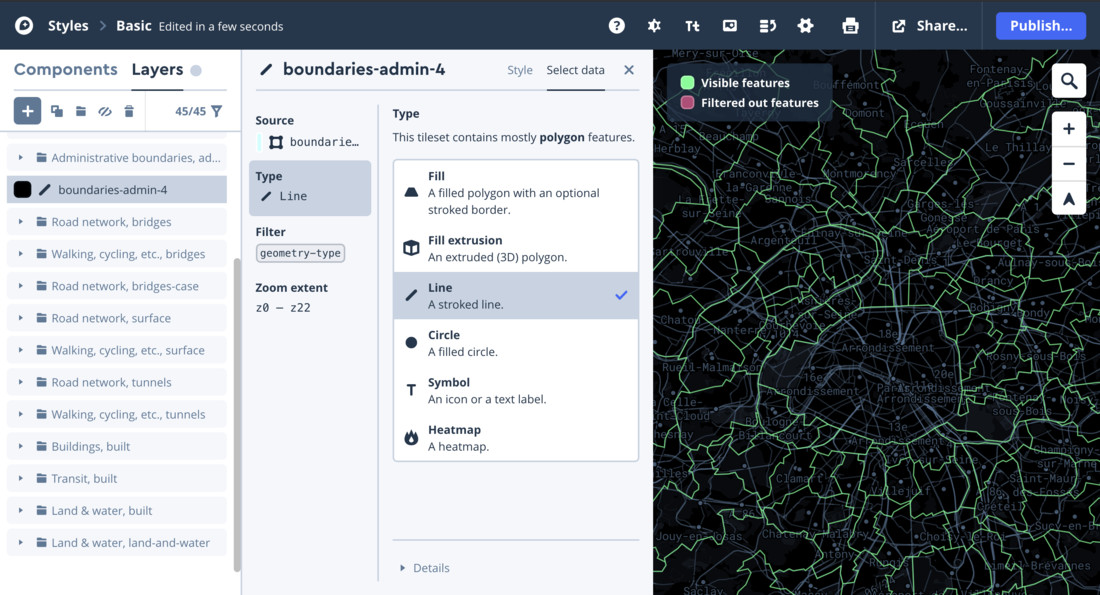This screenshot has width=1100, height=595.
Task: Open the Style tab for boundaries-admin-4
Action: (519, 70)
